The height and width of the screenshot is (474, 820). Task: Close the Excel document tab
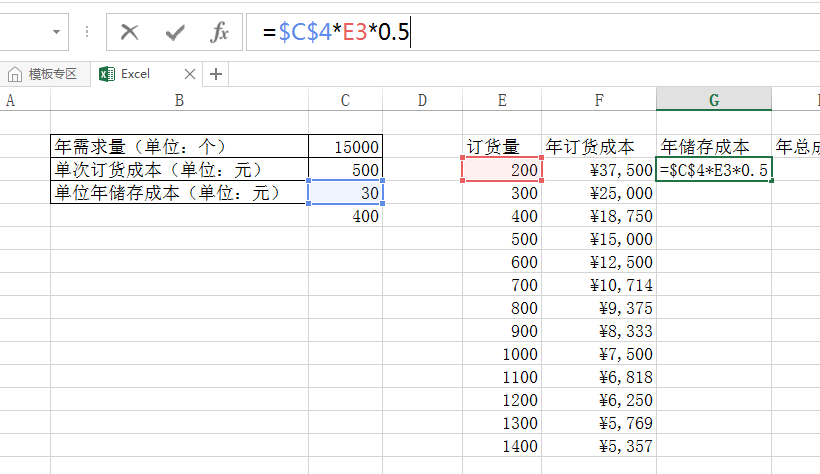click(190, 74)
